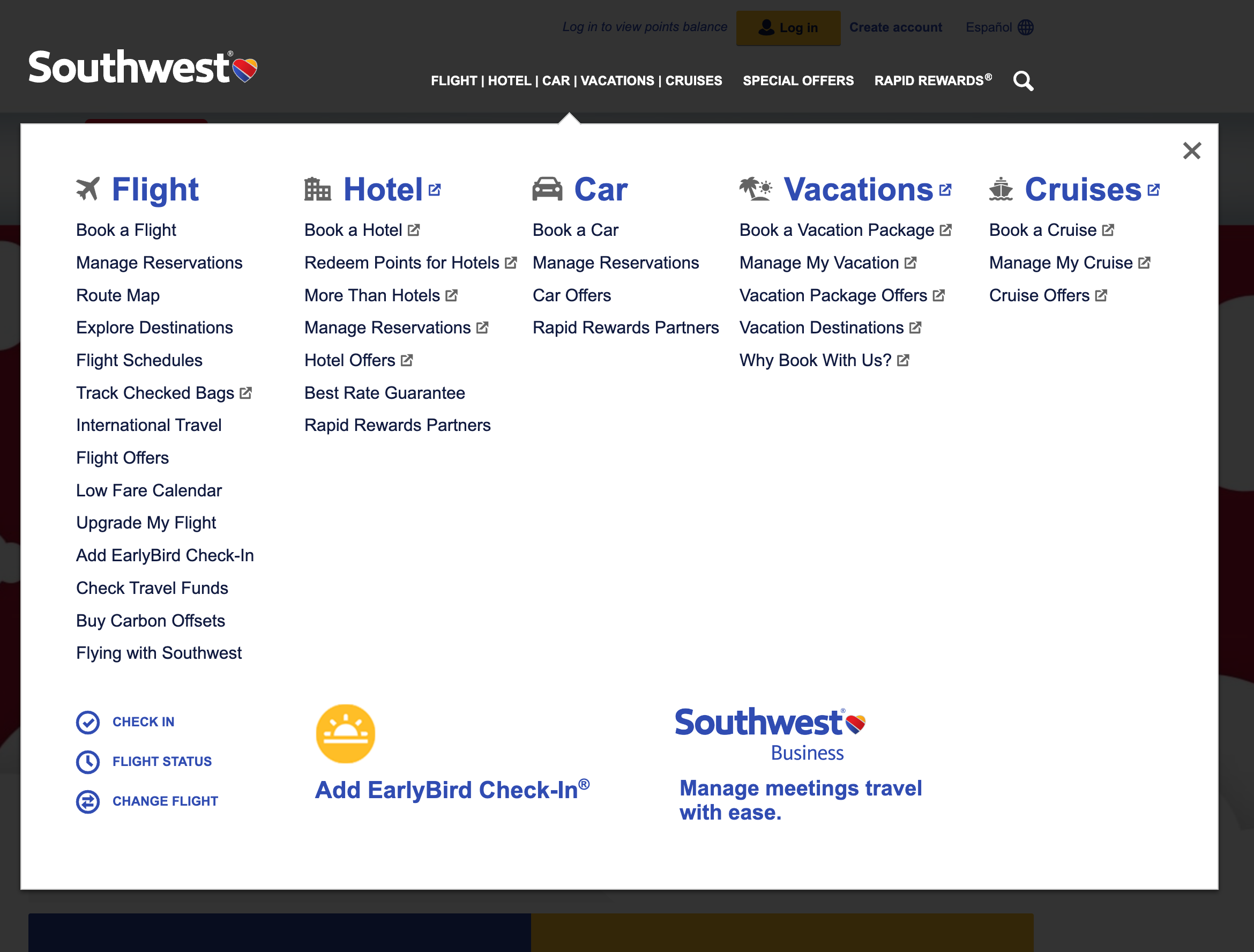Click the Flight Status clock icon
Viewport: 1254px width, 952px height.
point(88,762)
